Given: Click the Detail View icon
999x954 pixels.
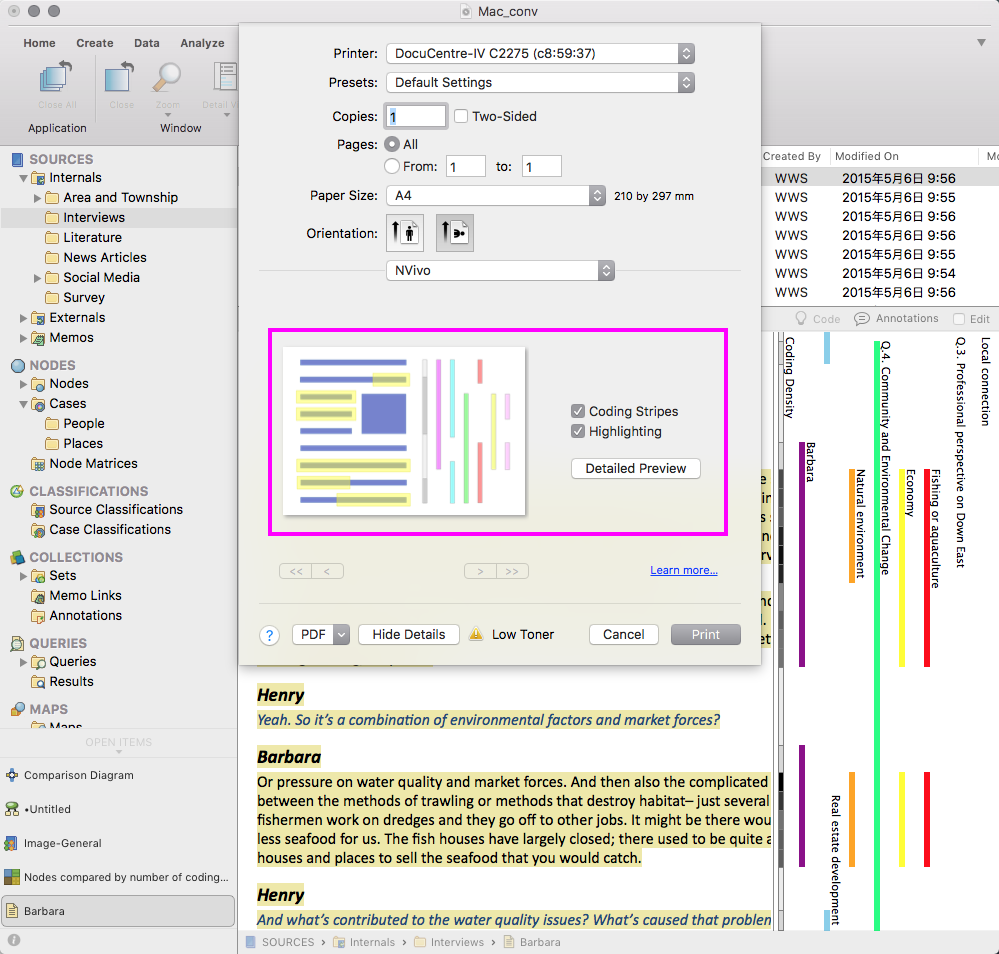Looking at the screenshot, I should coord(225,77).
